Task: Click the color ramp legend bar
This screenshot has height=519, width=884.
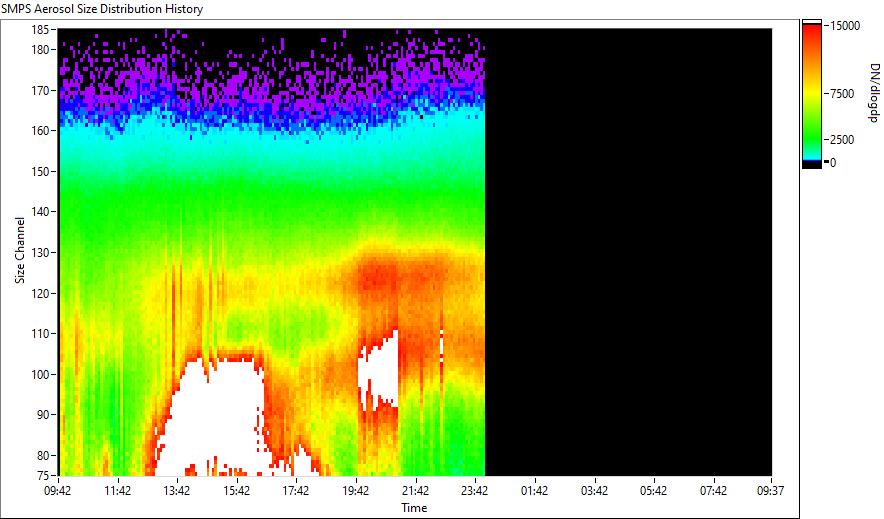Action: 812,94
